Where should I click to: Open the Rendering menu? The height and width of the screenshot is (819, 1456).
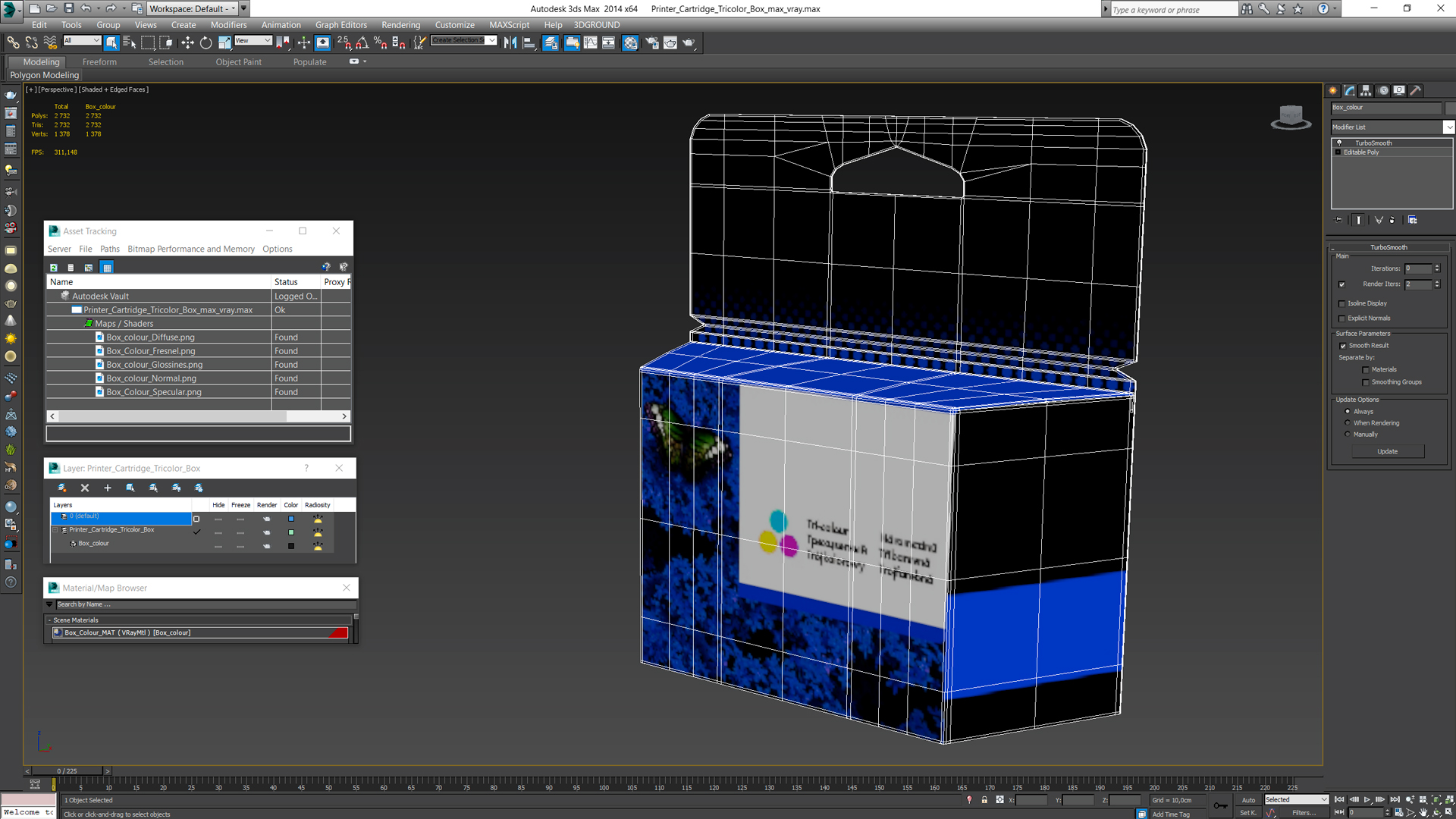click(400, 25)
